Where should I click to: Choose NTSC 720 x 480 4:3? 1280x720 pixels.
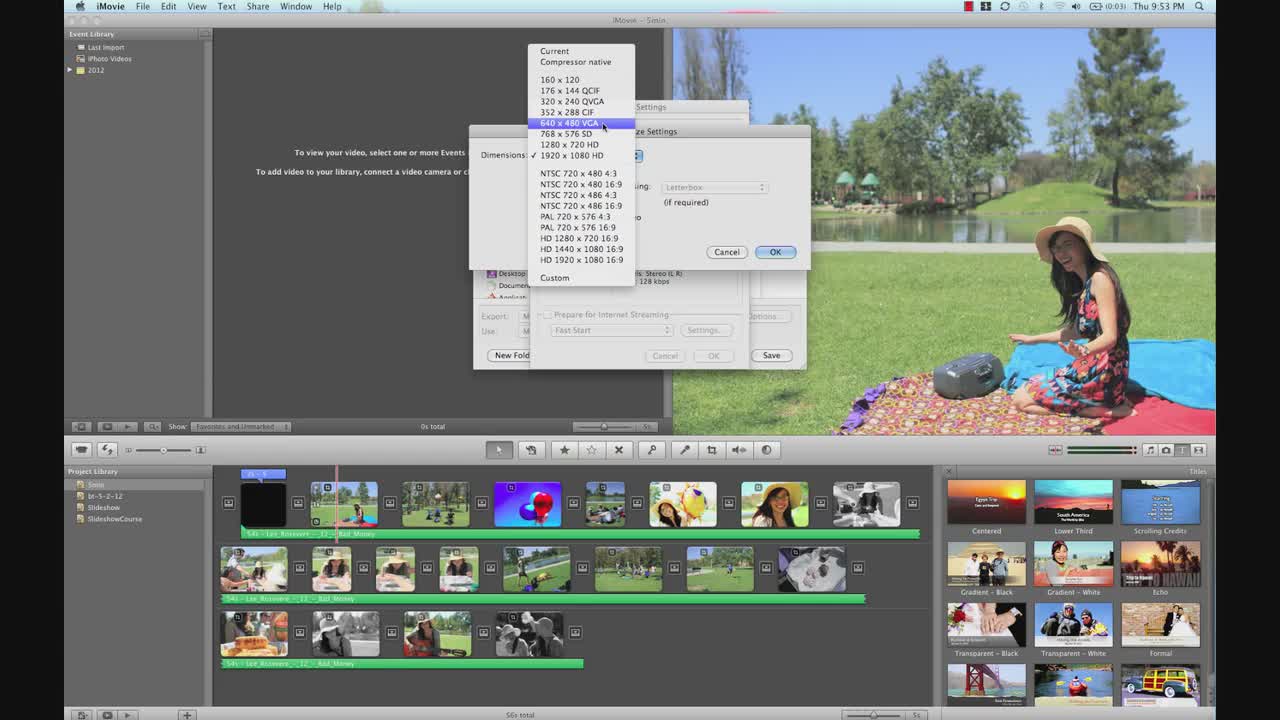tap(581, 173)
